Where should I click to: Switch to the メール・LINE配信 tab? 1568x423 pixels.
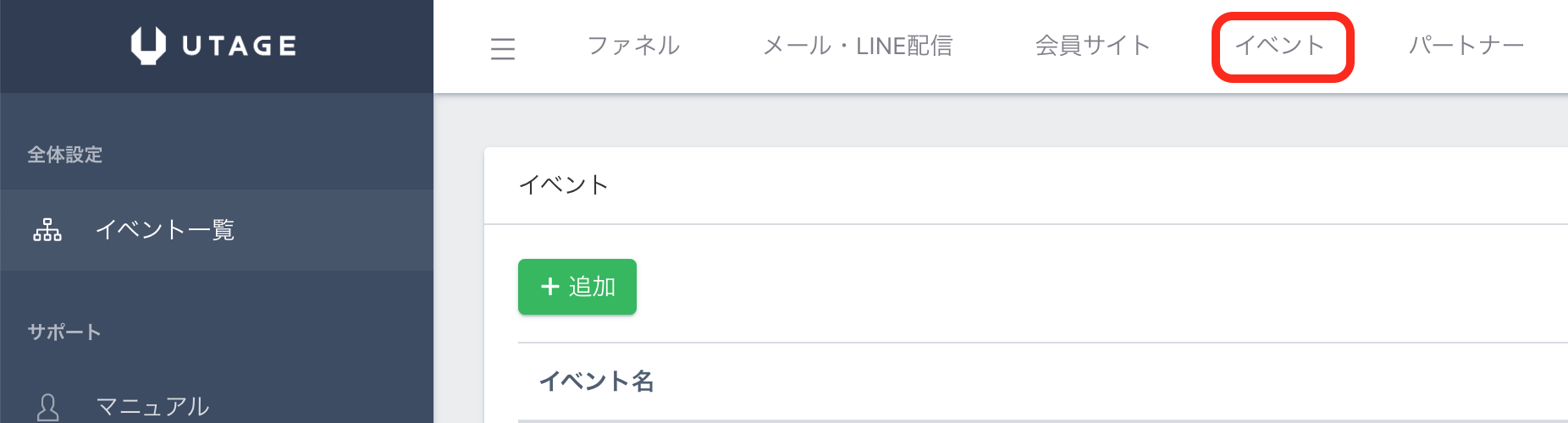[858, 46]
